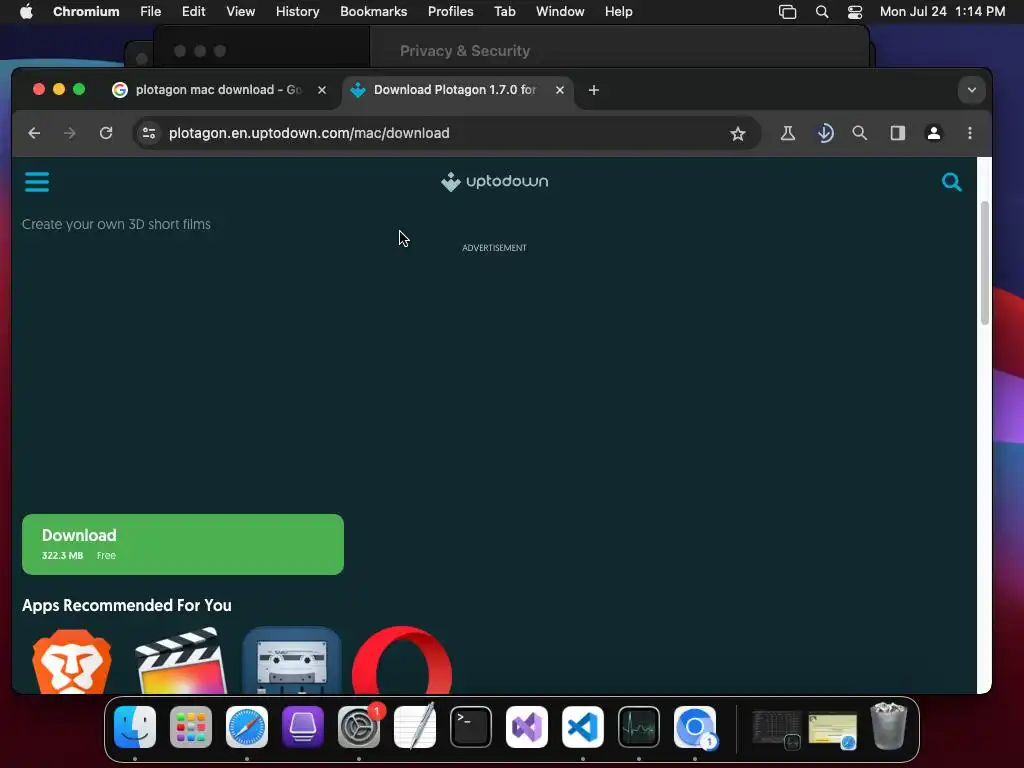Open Finder from the dock
This screenshot has height=768, width=1024.
click(x=135, y=727)
